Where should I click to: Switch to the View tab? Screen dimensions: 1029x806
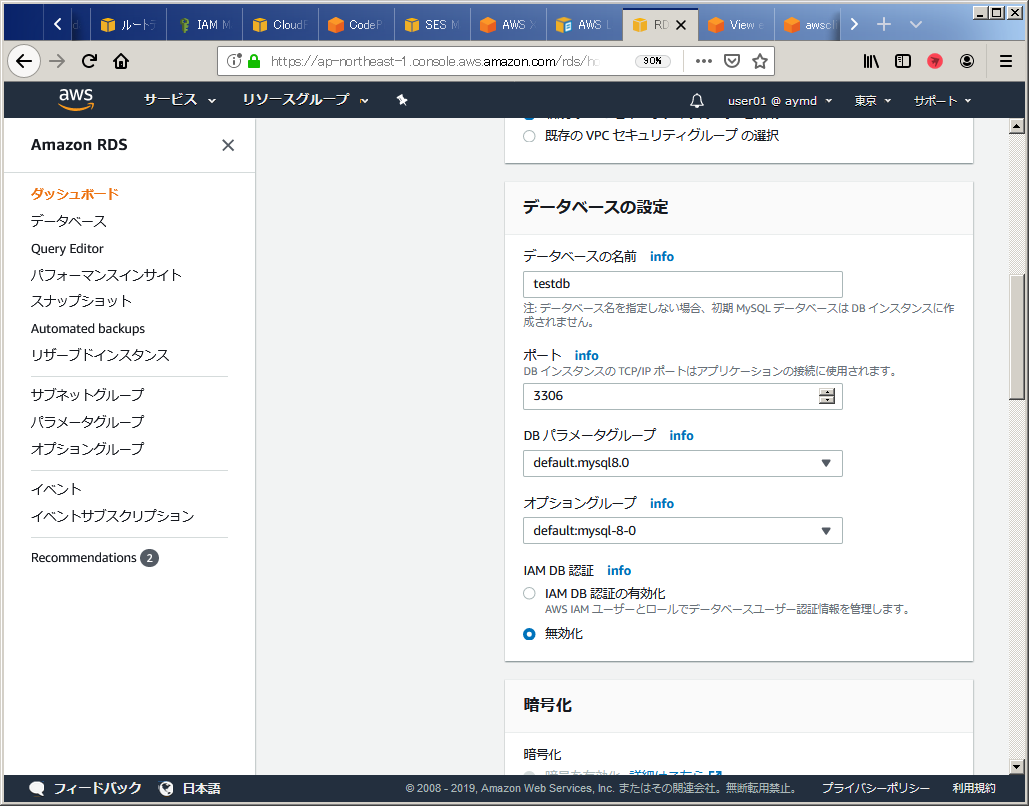[736, 24]
